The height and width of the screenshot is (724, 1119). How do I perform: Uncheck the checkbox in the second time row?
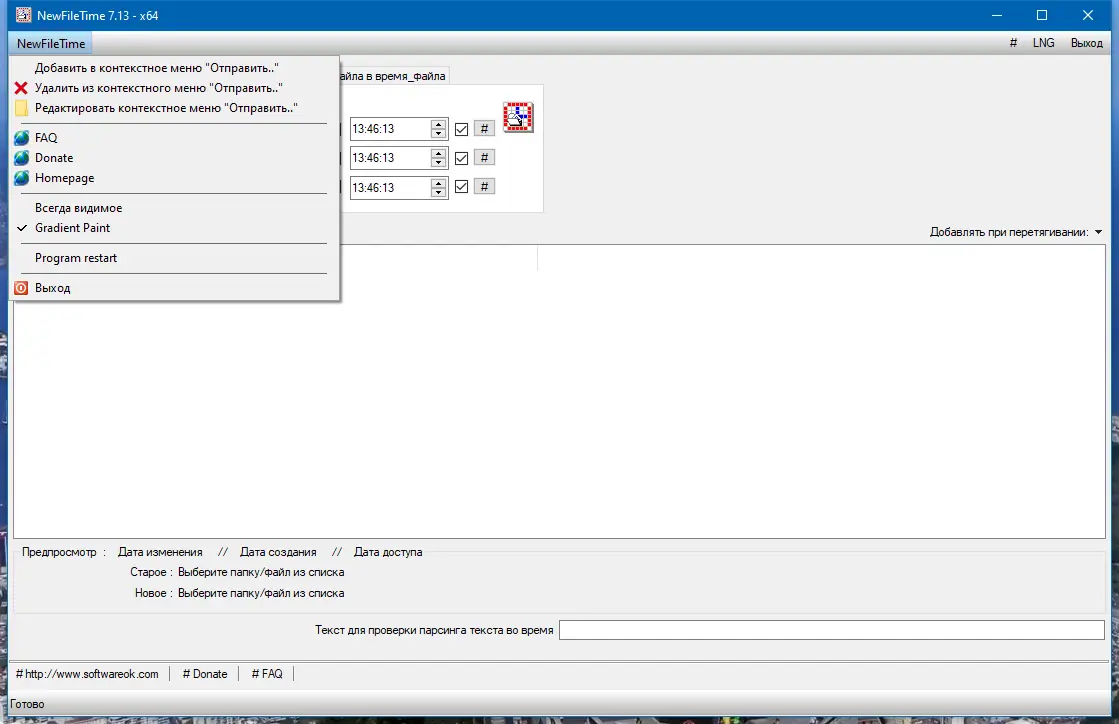pos(461,158)
